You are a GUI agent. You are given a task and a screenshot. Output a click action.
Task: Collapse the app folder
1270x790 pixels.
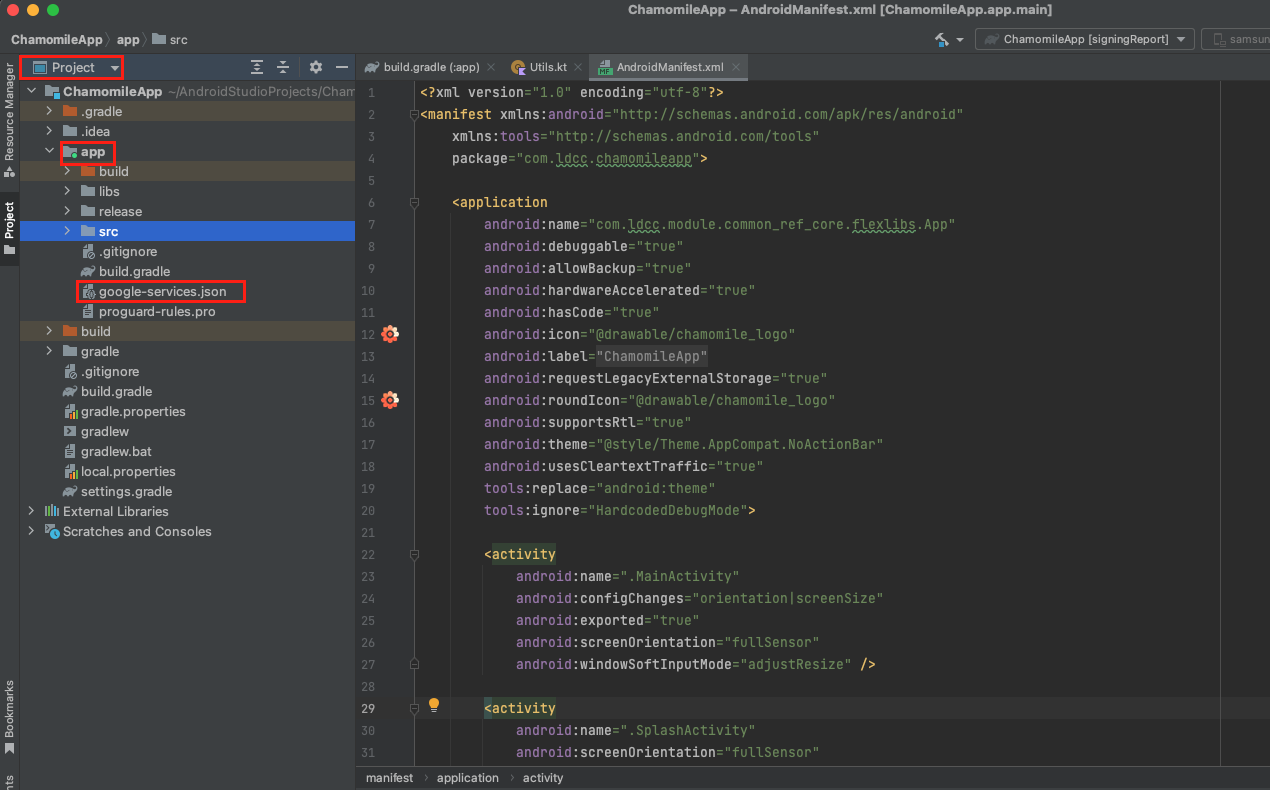49,152
